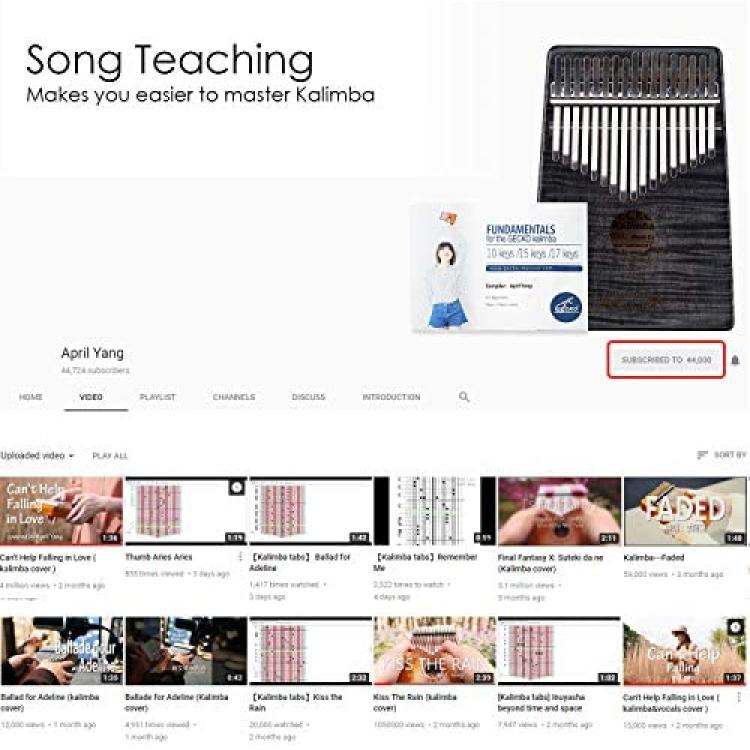The width and height of the screenshot is (750, 750).
Task: Click the Sort By icon
Action: pos(702,454)
